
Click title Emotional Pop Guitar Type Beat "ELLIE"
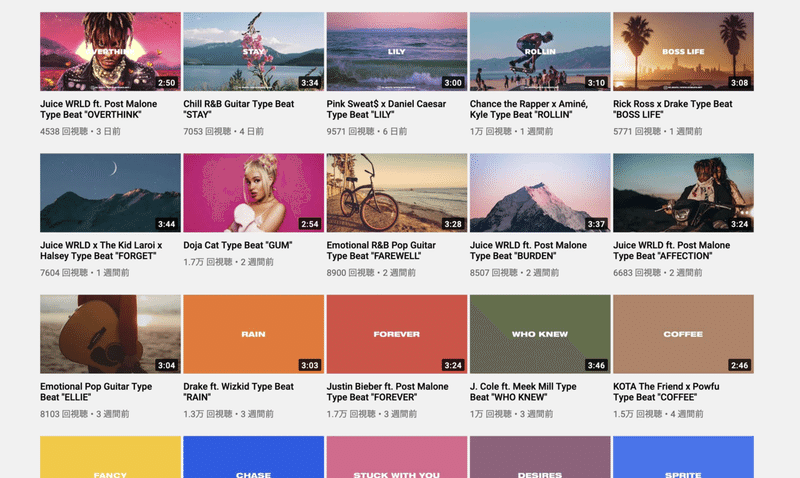coord(96,392)
